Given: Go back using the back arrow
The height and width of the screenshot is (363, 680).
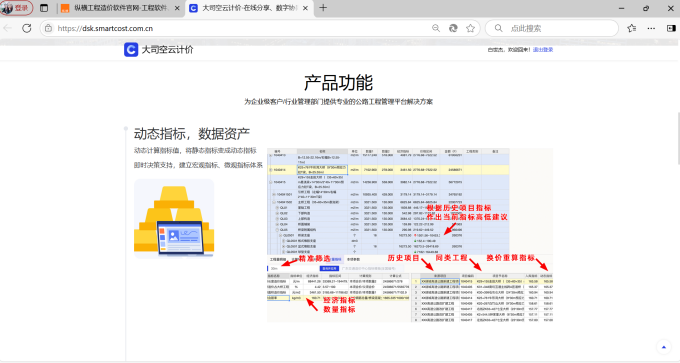Looking at the screenshot, I should (7, 28).
